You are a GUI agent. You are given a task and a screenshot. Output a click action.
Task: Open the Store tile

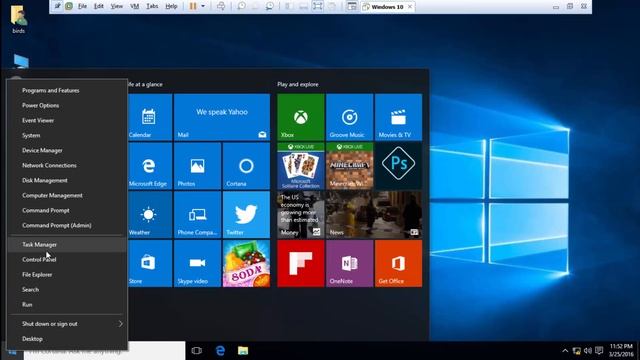(150, 264)
